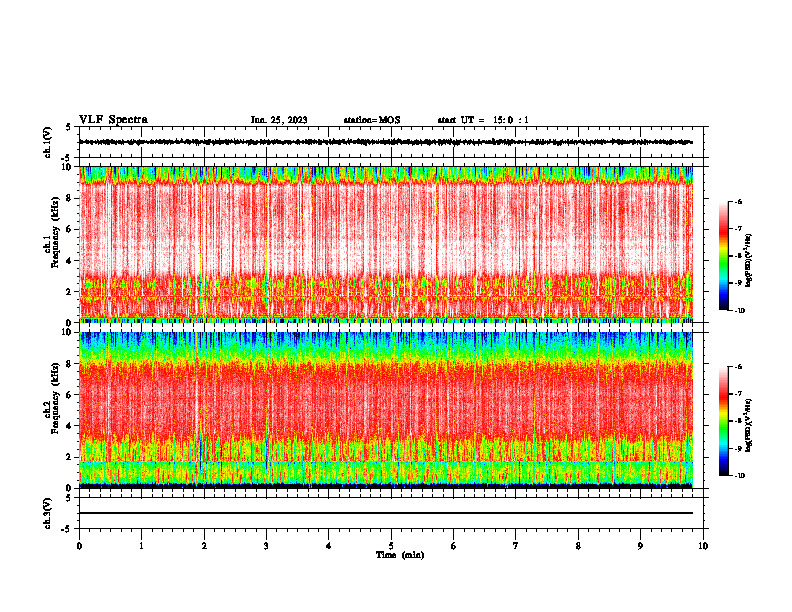Click the "-10" label on ch.1 colorbar
Screen dimensions: 792x612
click(x=739, y=311)
